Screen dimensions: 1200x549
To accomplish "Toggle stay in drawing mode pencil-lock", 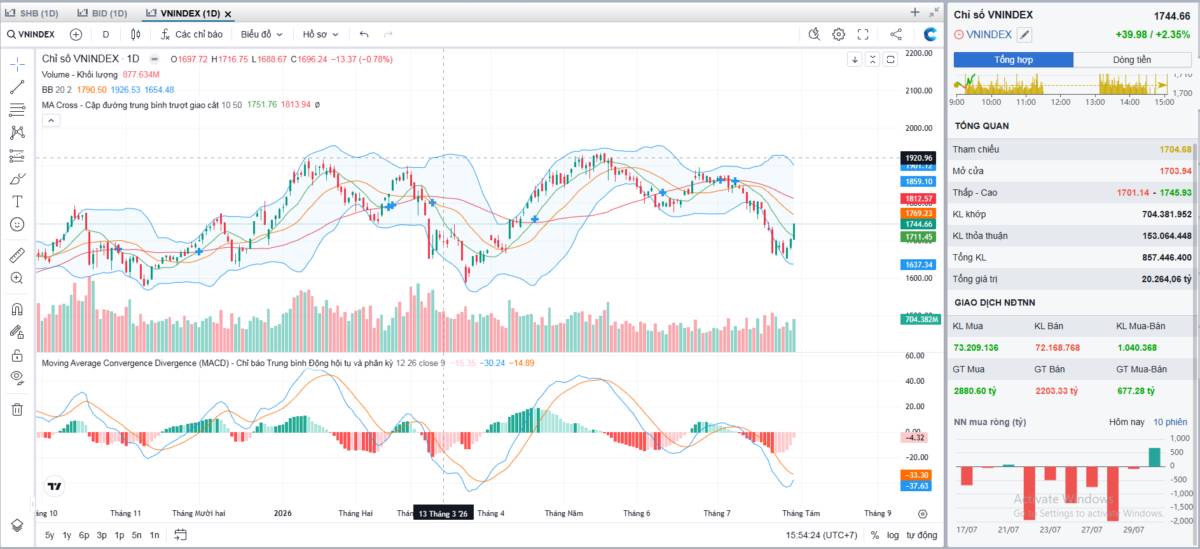I will click(17, 332).
